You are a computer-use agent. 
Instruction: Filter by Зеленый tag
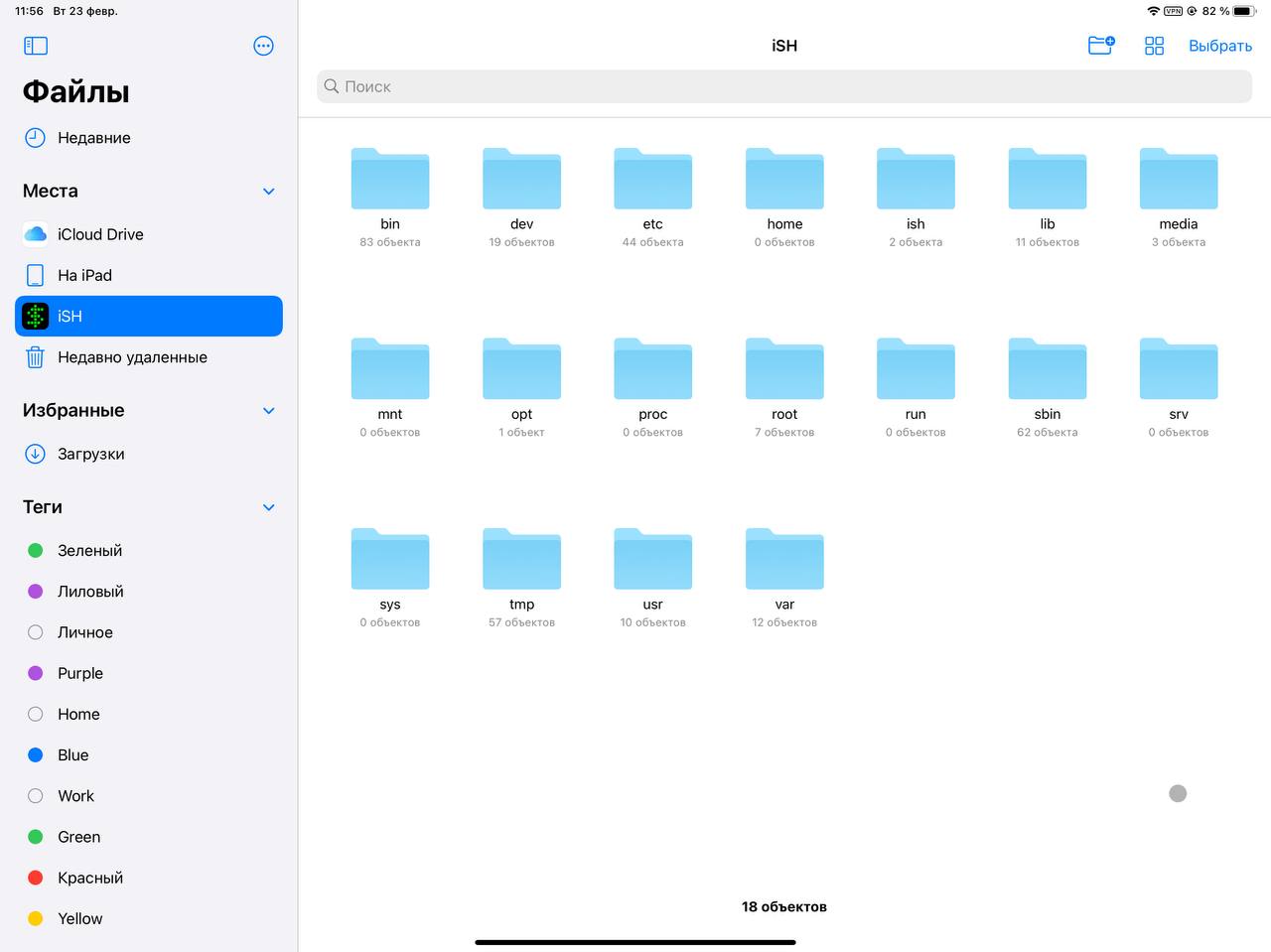149,550
